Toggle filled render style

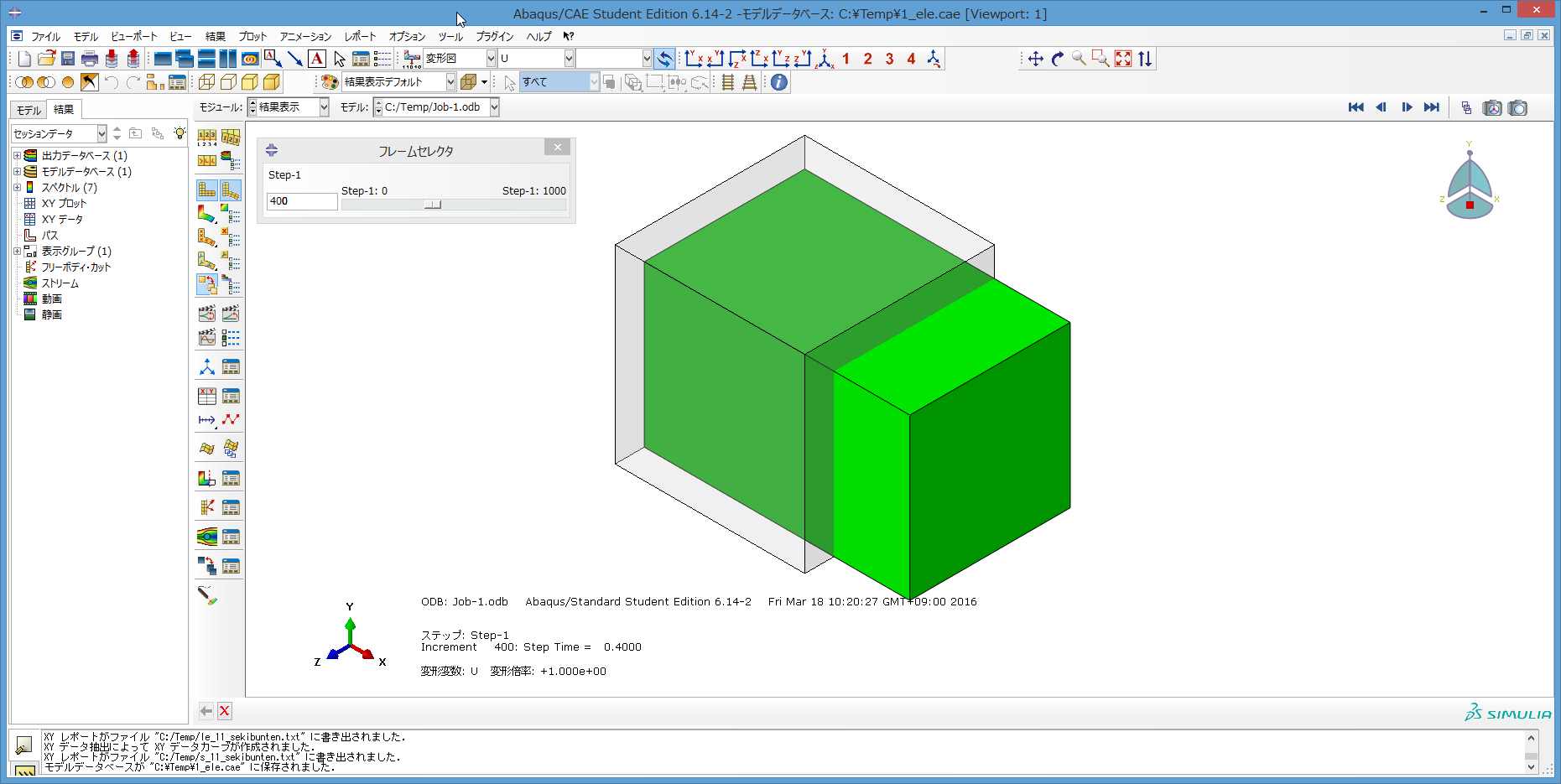[x=250, y=82]
